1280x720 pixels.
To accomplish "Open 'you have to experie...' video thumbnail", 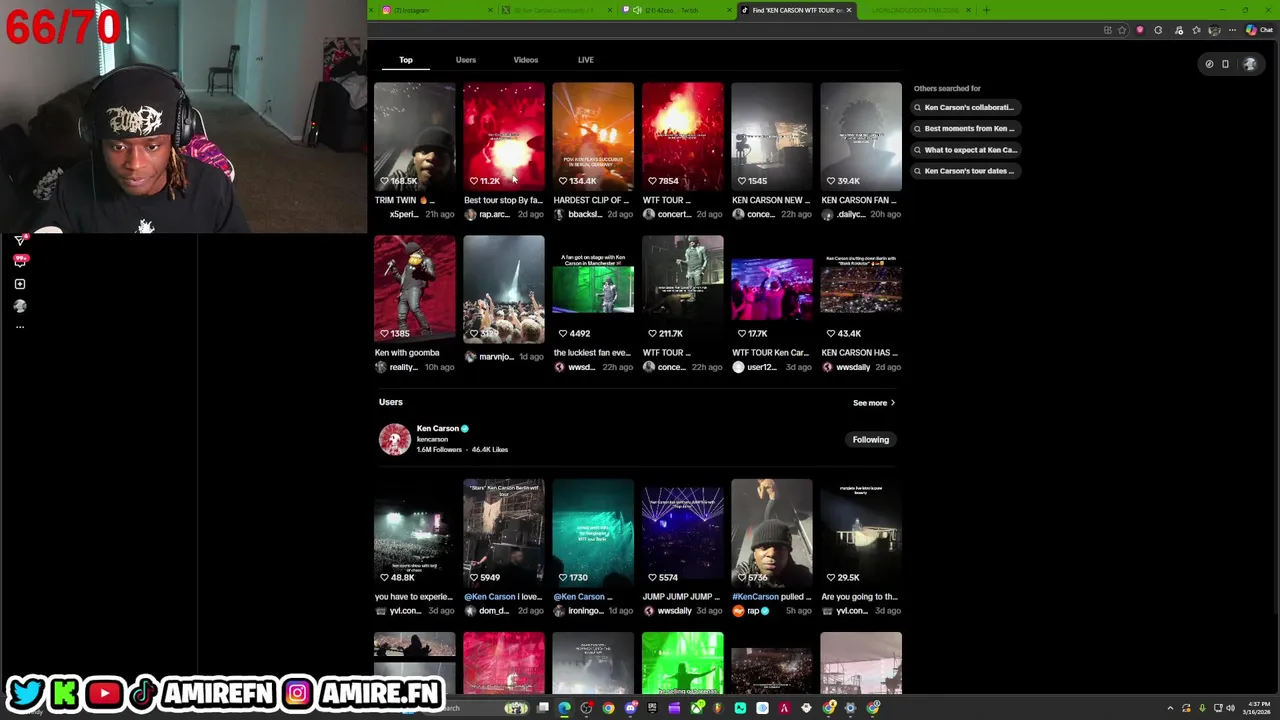I will [415, 533].
